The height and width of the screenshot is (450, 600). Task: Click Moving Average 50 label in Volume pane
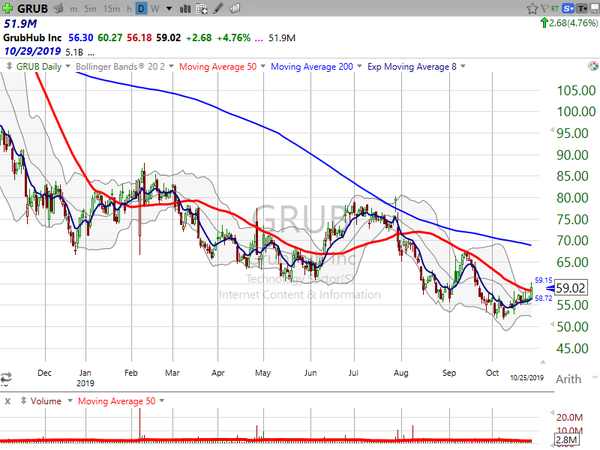pyautogui.click(x=117, y=401)
